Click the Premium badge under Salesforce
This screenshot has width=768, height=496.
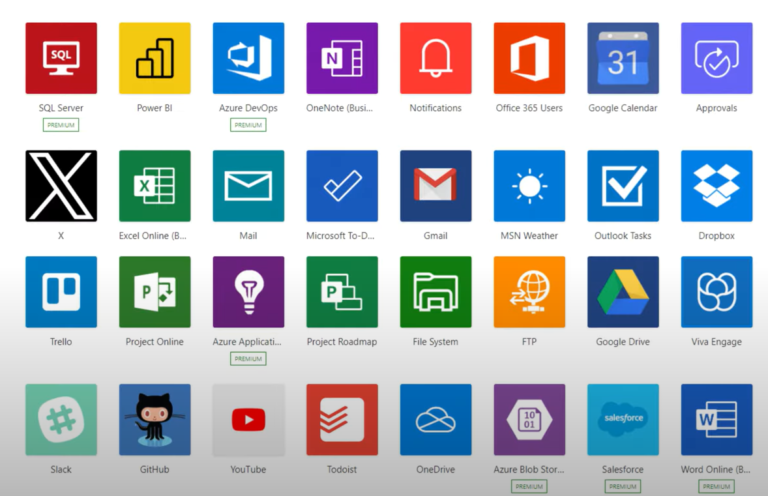[623, 487]
